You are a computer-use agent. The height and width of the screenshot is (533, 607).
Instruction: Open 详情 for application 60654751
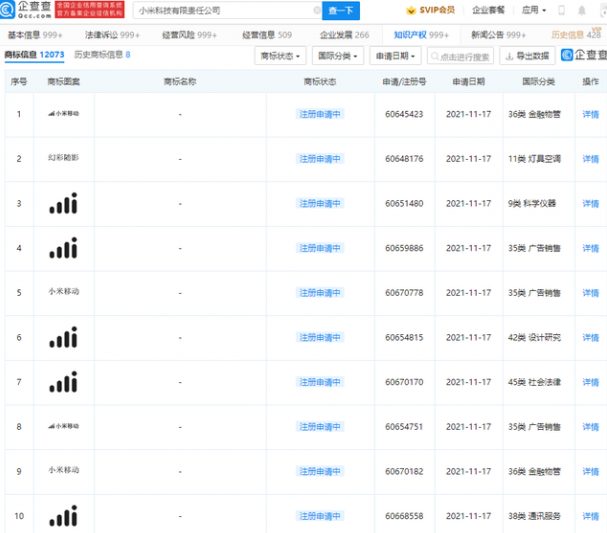[590, 427]
